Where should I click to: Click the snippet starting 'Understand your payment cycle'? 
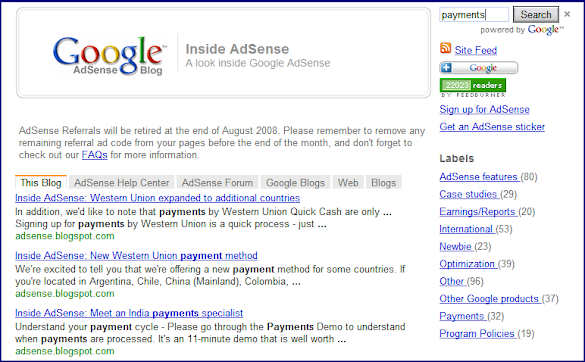[x=210, y=333]
